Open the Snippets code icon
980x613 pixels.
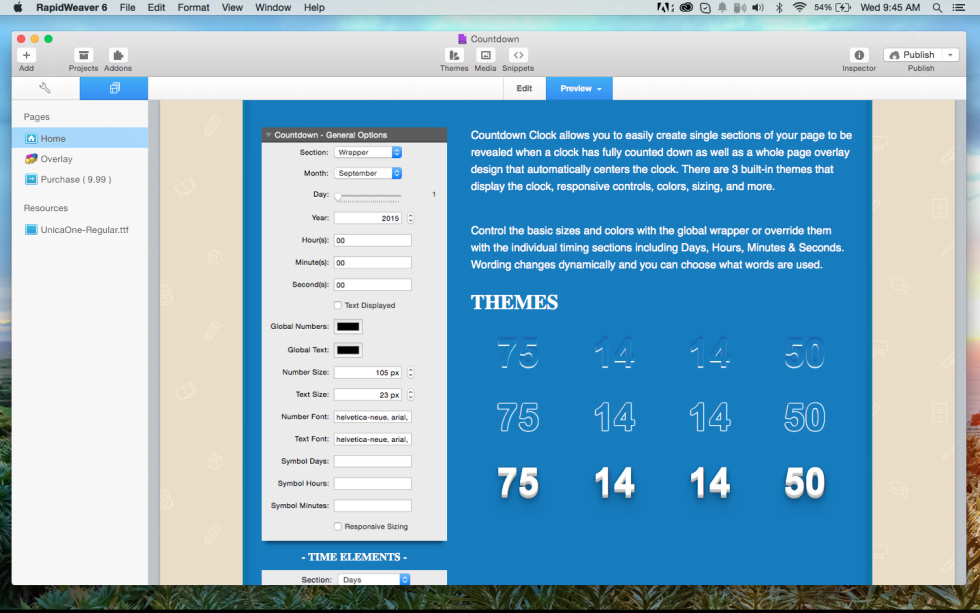pyautogui.click(x=518, y=55)
